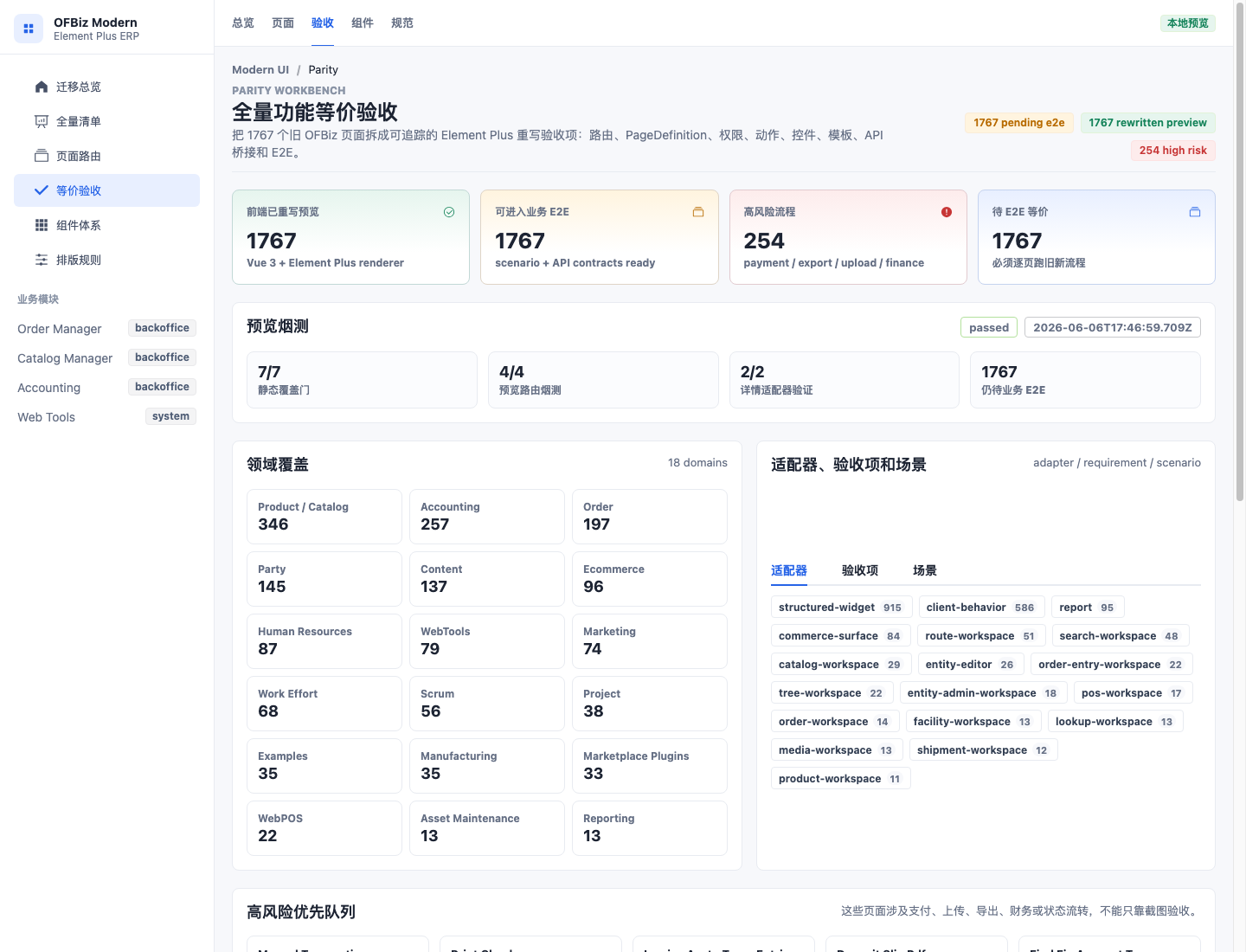1246x952 pixels.
Task: Switch to the 场景 panel tab
Action: (x=925, y=570)
